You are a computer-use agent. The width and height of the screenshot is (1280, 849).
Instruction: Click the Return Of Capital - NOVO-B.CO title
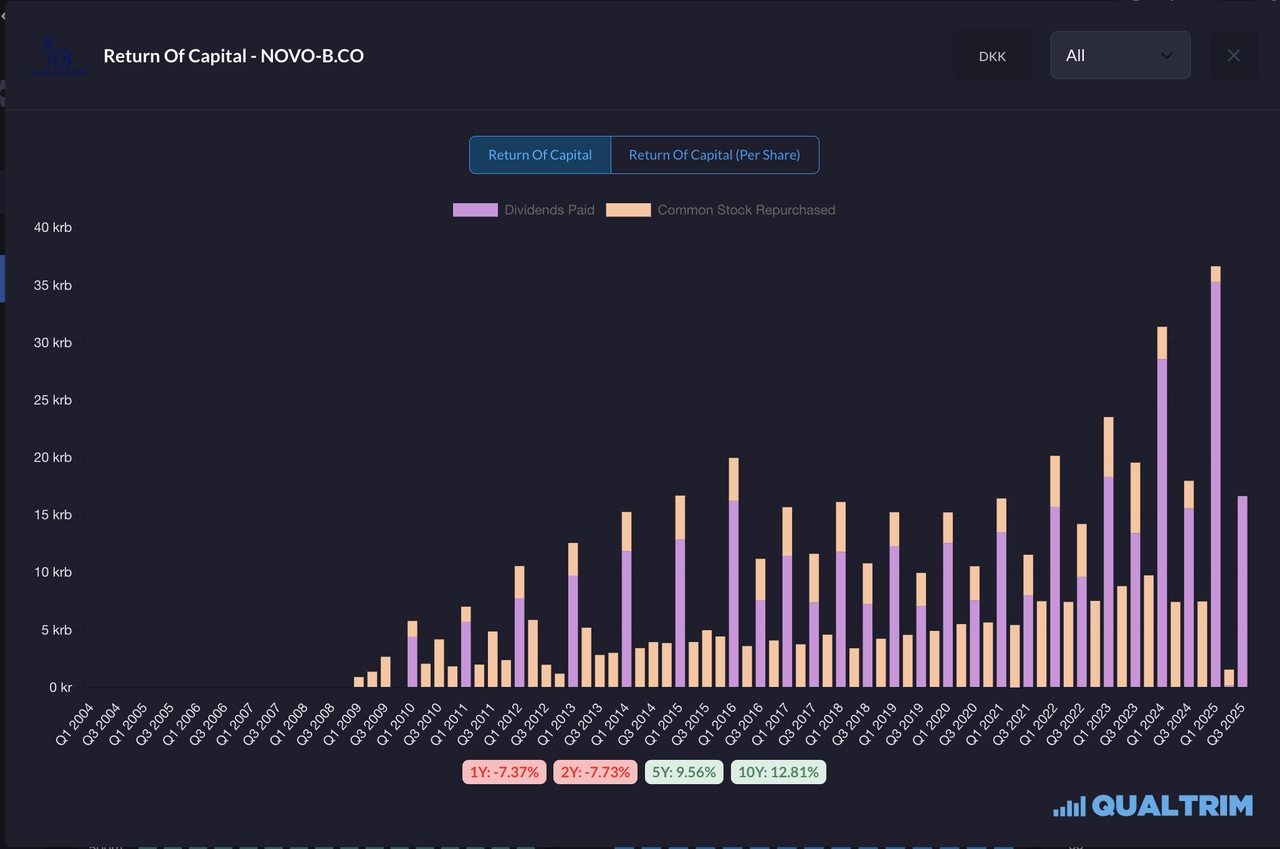(x=234, y=56)
